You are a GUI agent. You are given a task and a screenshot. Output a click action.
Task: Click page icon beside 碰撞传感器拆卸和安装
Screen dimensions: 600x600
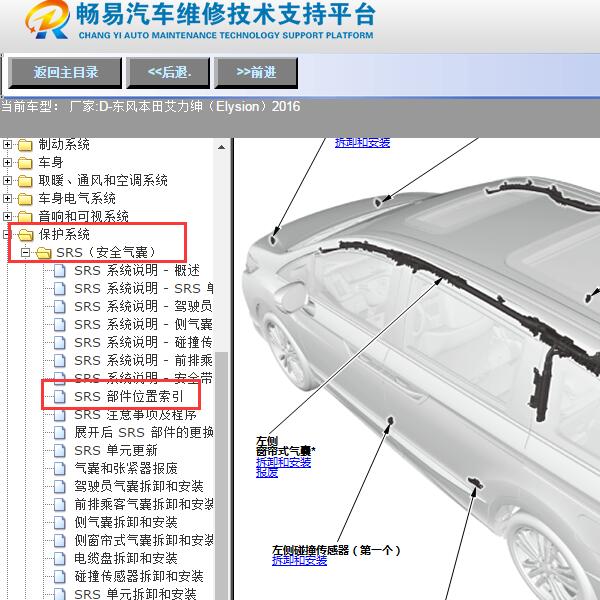(59, 576)
